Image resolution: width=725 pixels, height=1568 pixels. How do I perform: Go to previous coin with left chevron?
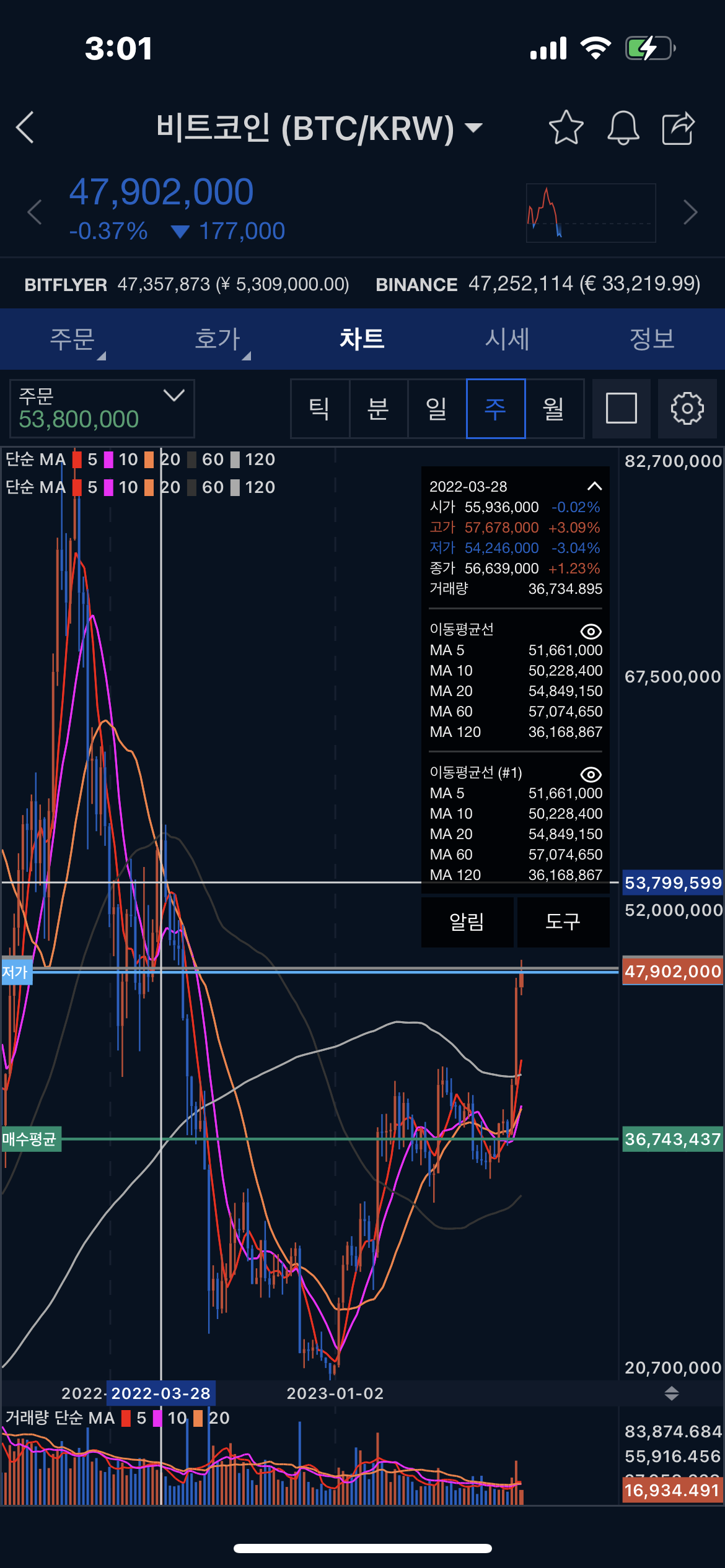pyautogui.click(x=35, y=212)
